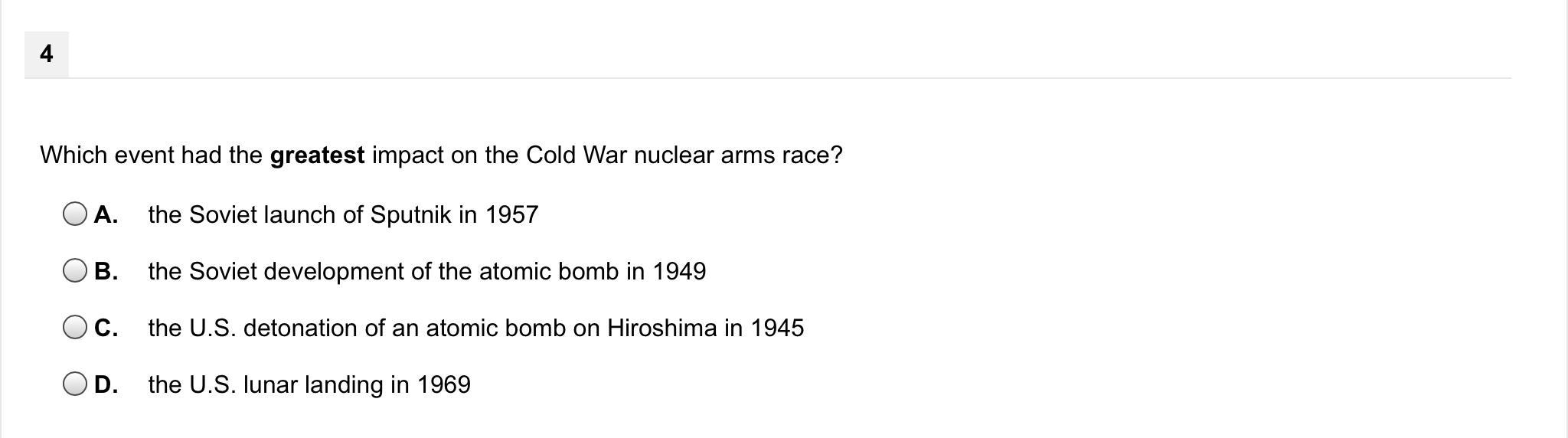
Task: Click the question number 4 box
Action: pyautogui.click(x=47, y=54)
